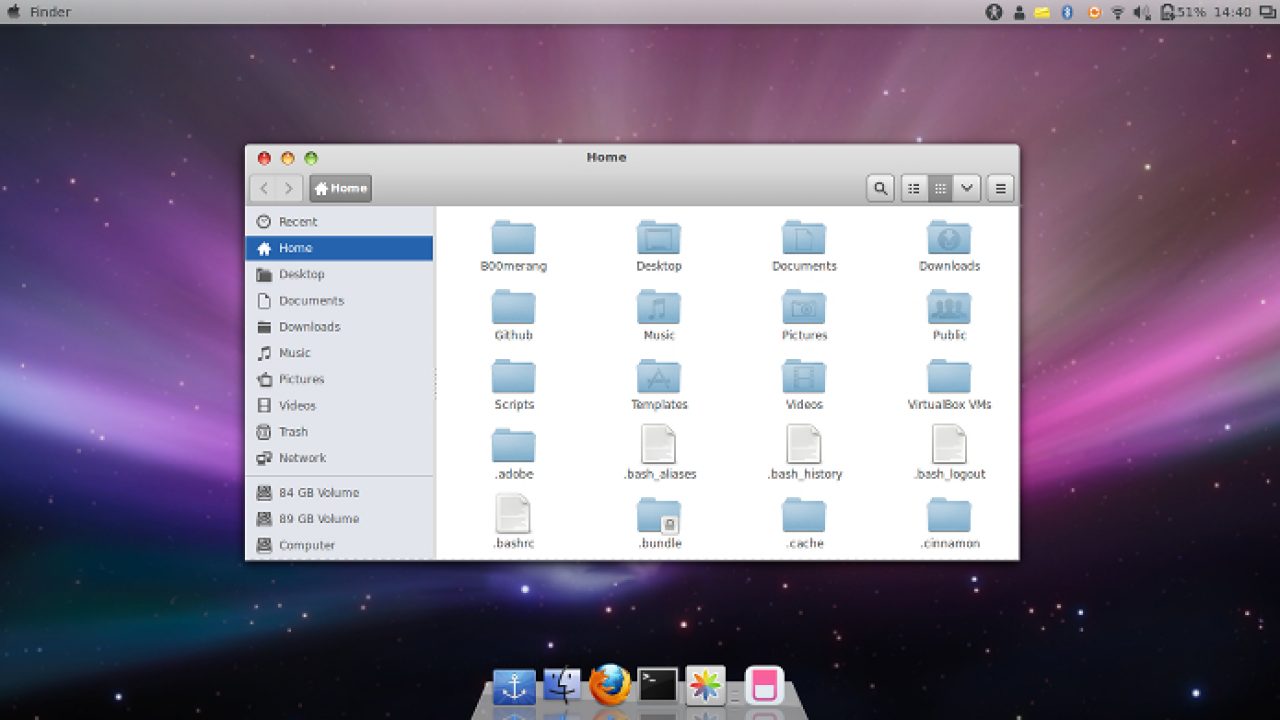Select Recent in the sidebar
This screenshot has height=720, width=1280.
click(x=339, y=222)
